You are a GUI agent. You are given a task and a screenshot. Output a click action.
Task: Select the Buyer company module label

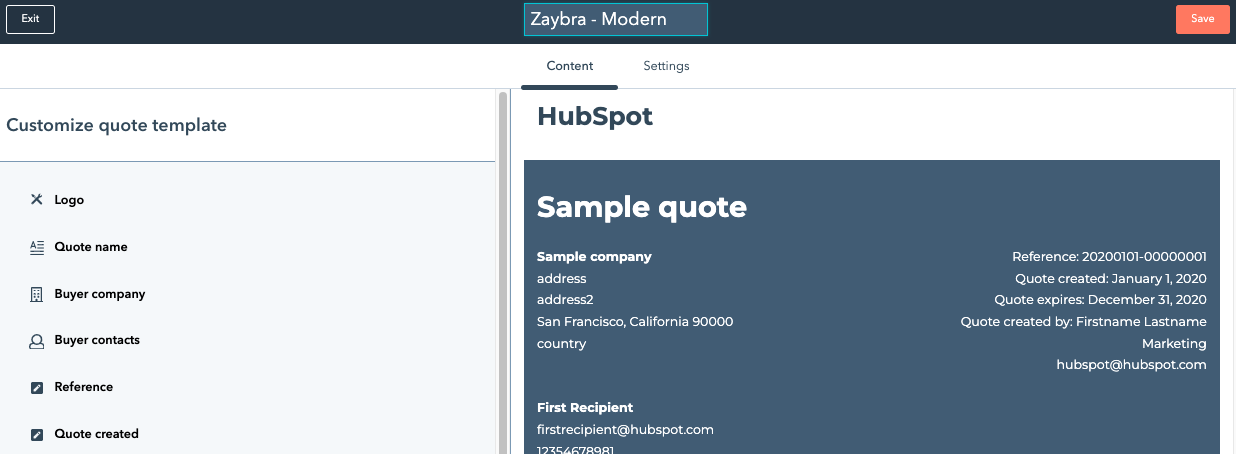click(x=100, y=294)
